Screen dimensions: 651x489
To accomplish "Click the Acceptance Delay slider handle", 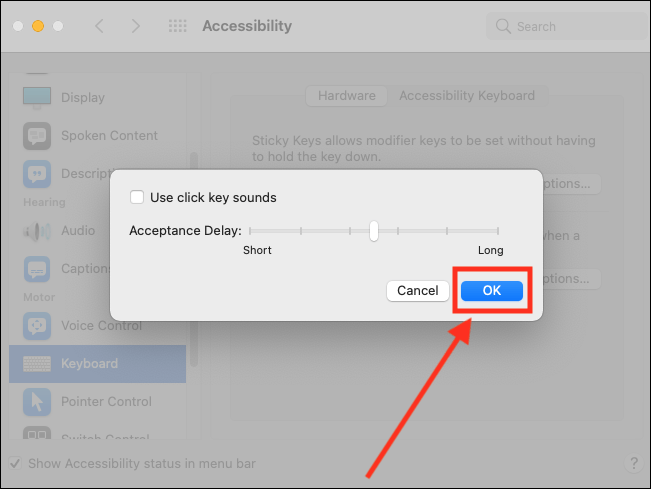I will [374, 231].
